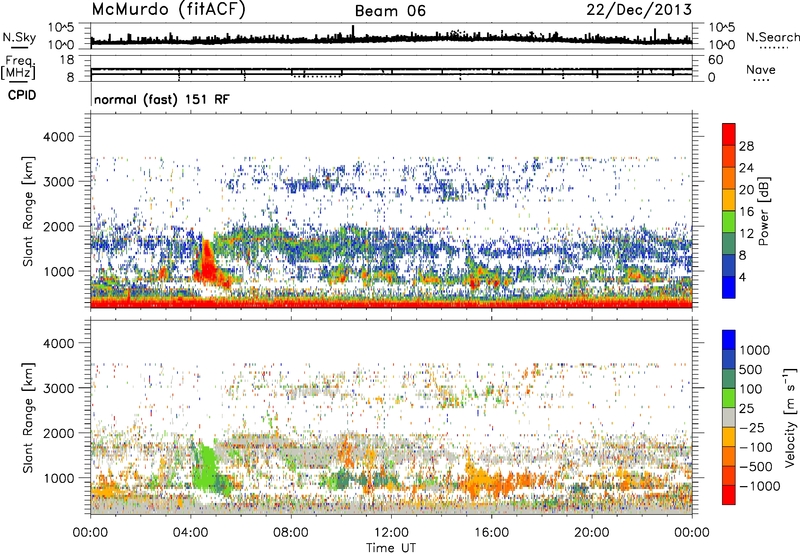800x554 pixels.
Task: Select the "04:00" time tick label
Action: 191,533
